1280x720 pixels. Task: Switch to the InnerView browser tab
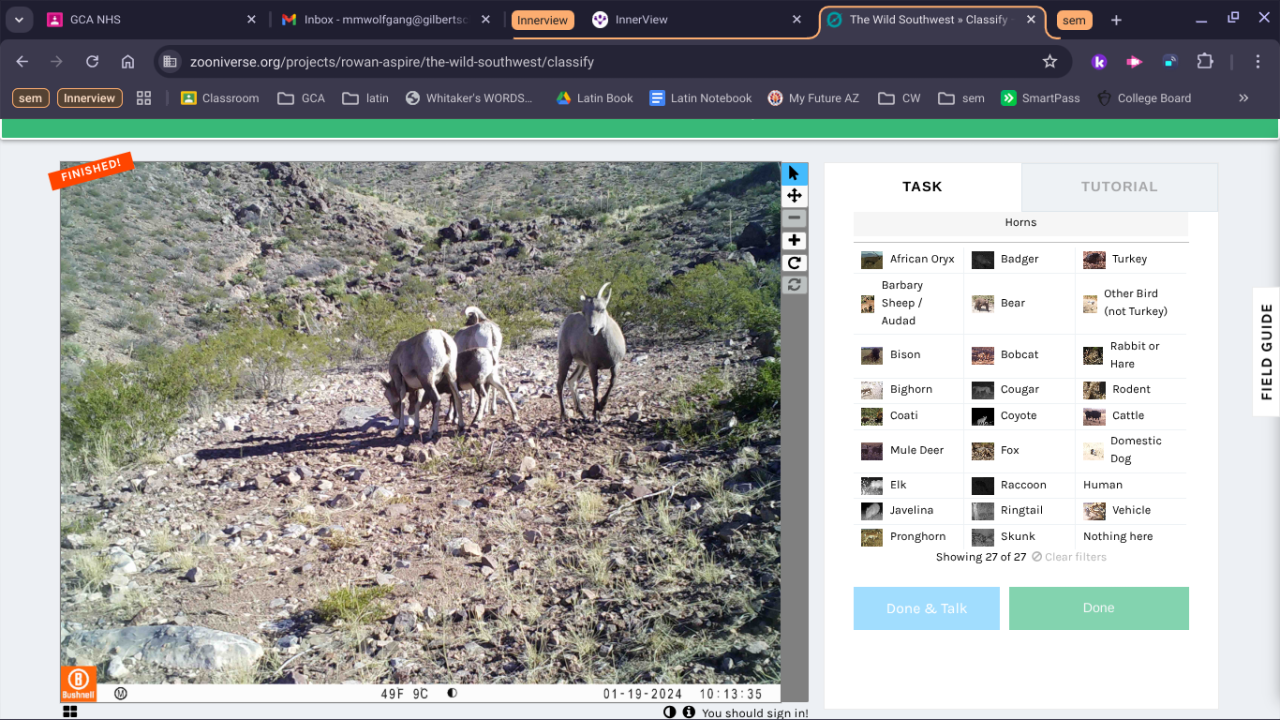click(x=695, y=20)
